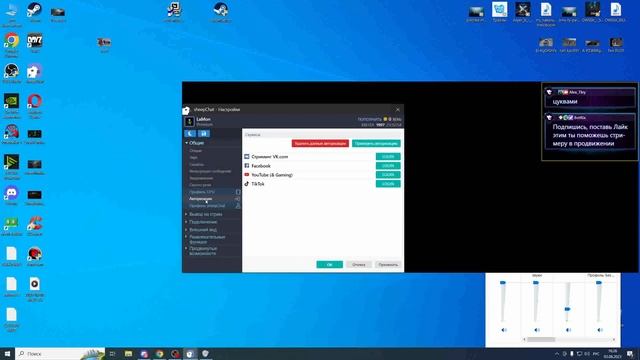Click the moon night-mode toggle button
This screenshot has width=640, height=360.
pos(190,133)
